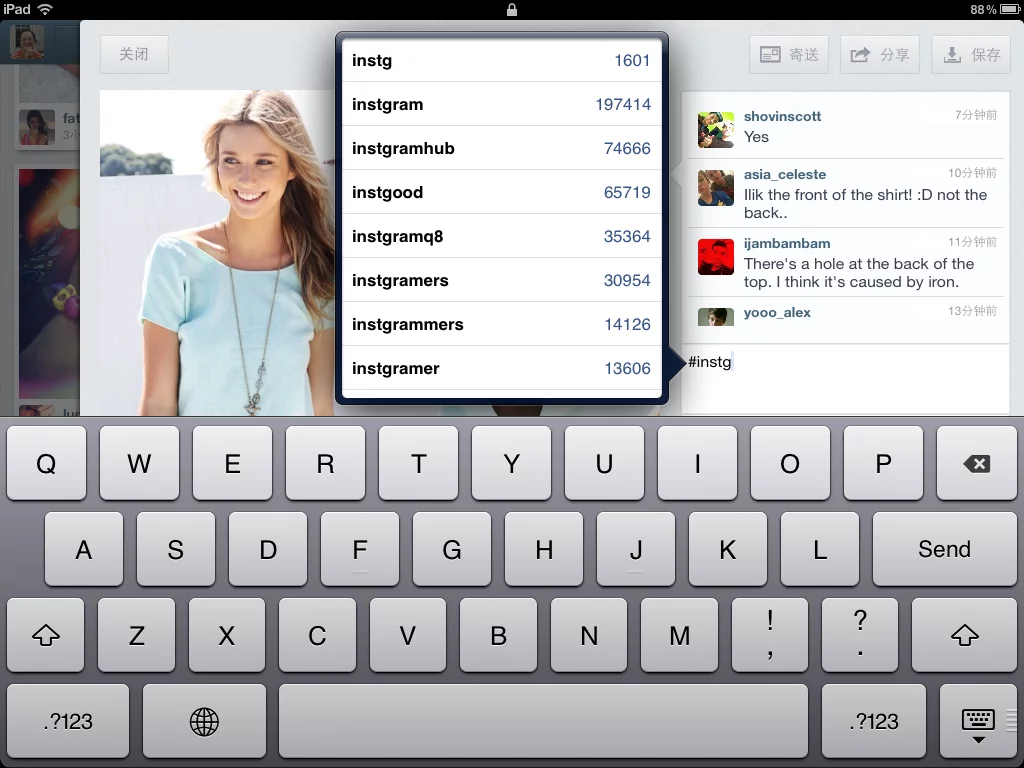This screenshot has height=768, width=1024.
Task: Tap the X key
Action: click(x=227, y=635)
